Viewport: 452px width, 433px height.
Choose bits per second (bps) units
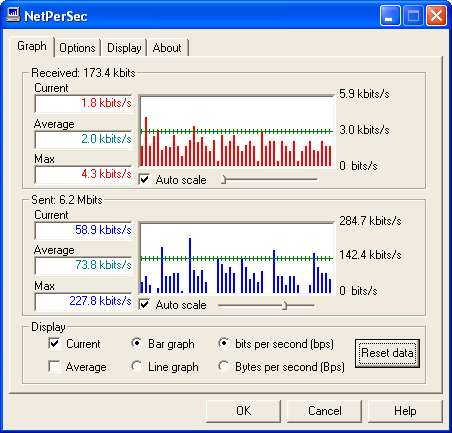224,343
